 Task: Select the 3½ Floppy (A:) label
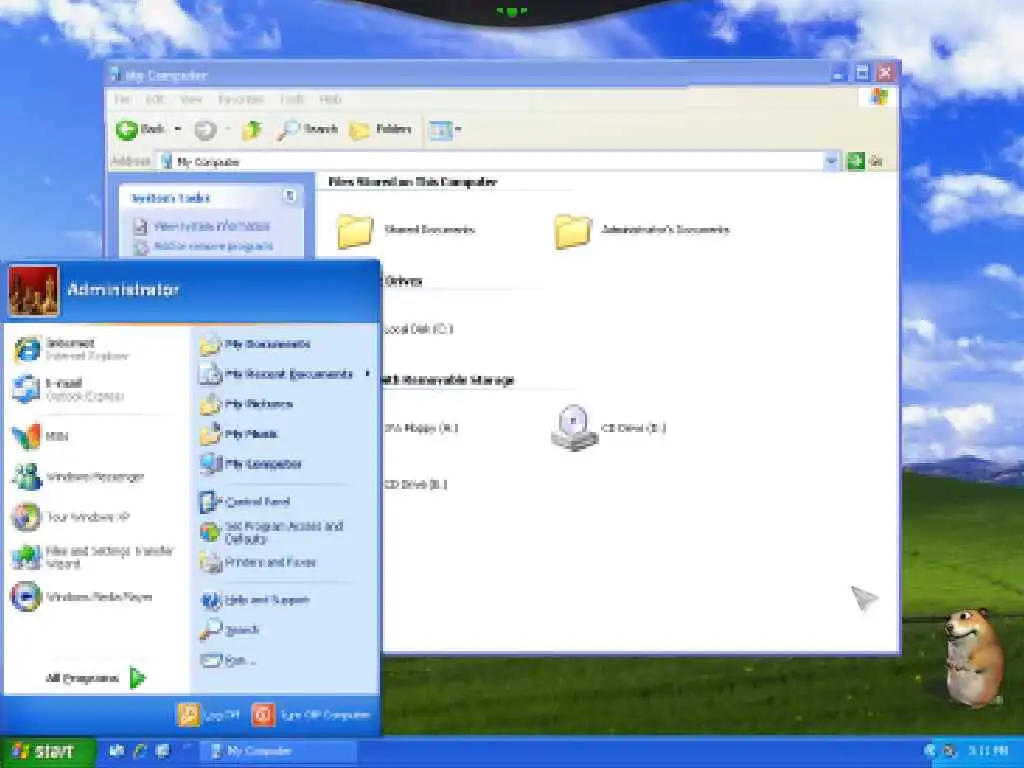421,428
